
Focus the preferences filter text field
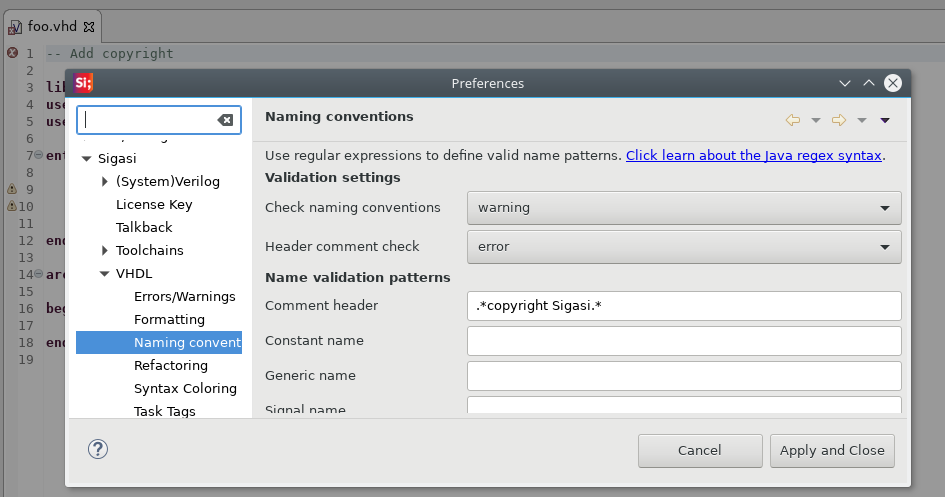(148, 120)
